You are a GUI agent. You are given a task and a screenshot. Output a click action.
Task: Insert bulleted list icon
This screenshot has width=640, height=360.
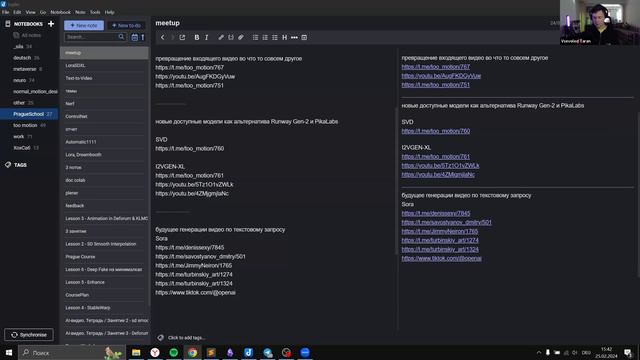255,37
